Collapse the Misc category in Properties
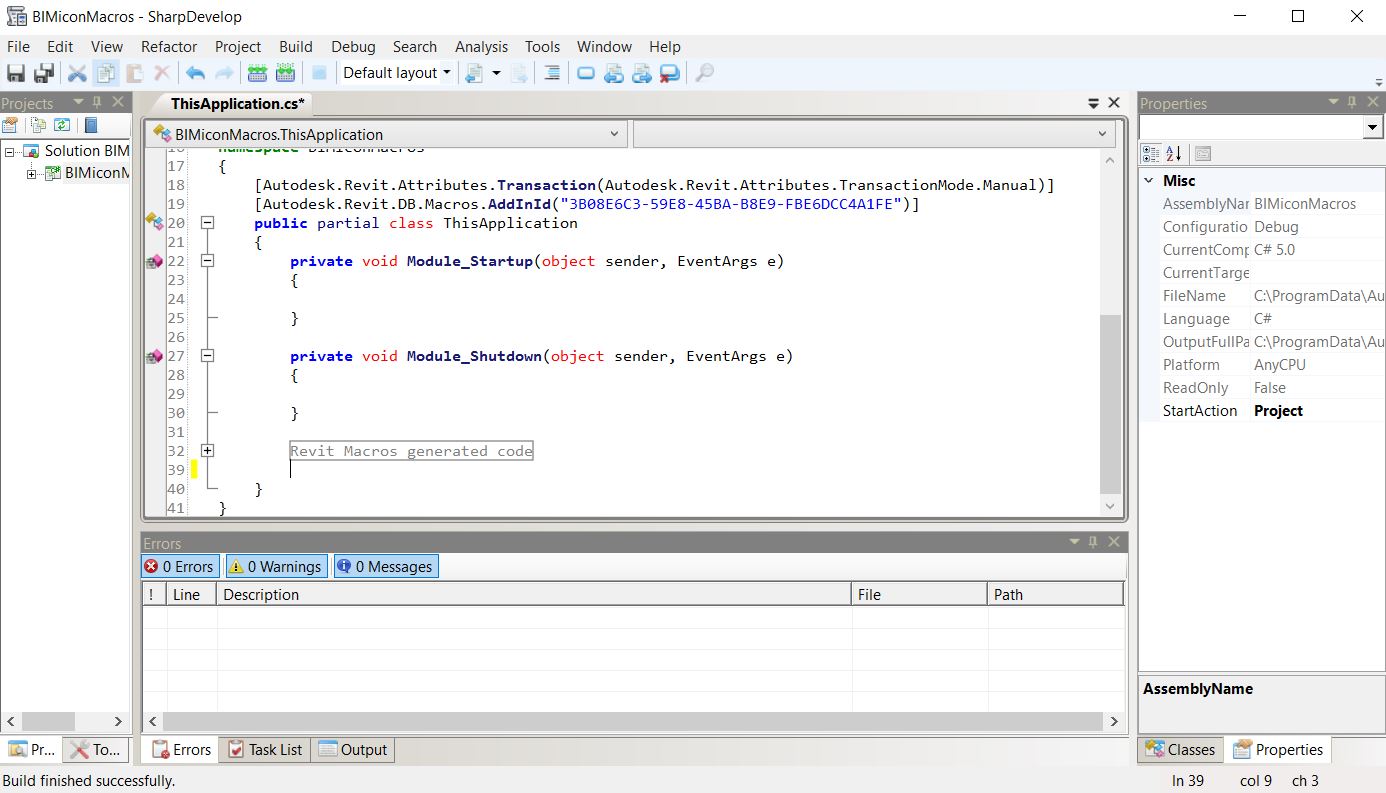 1148,180
